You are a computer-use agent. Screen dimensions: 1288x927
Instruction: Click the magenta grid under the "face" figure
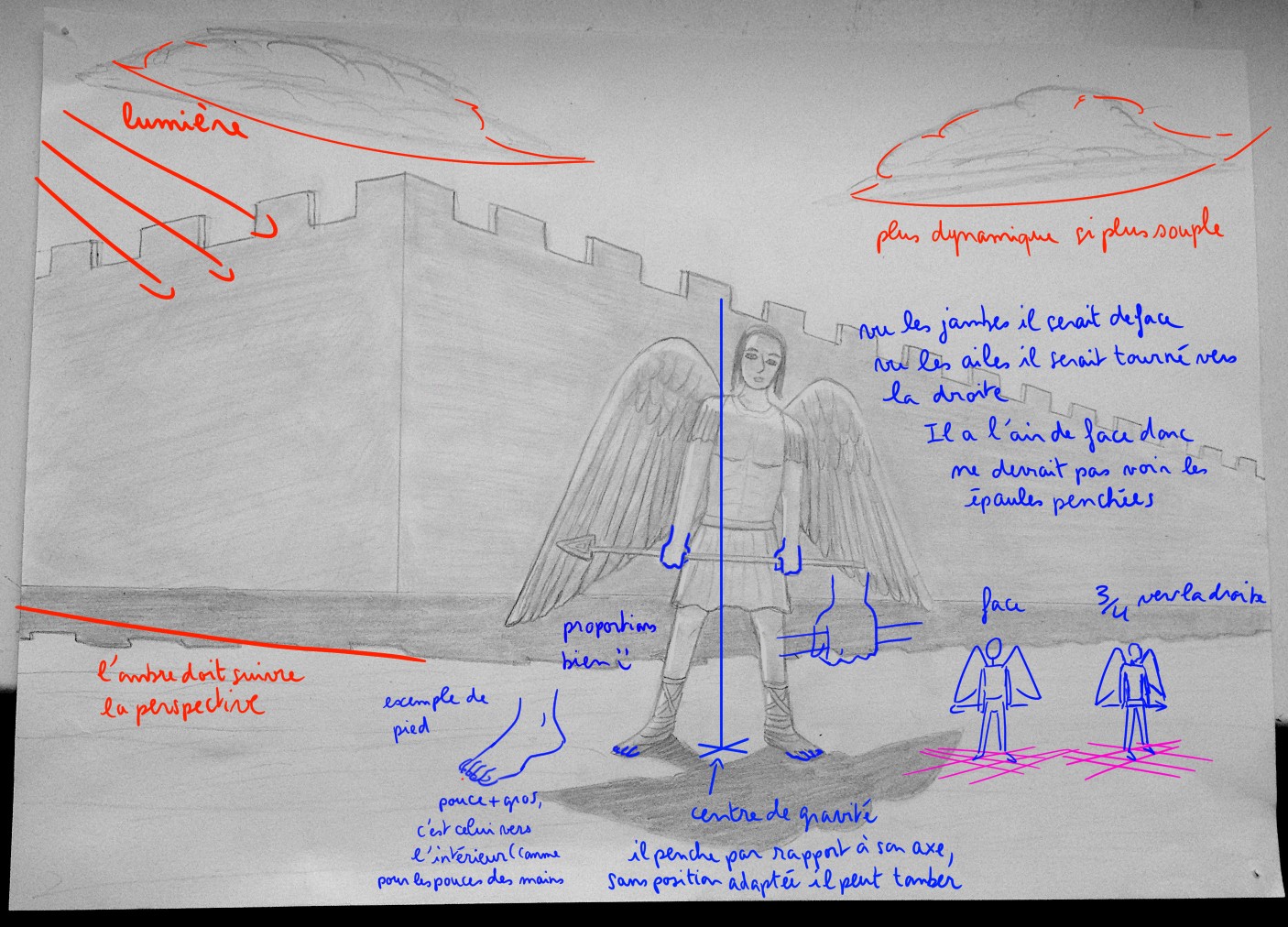(x=985, y=762)
